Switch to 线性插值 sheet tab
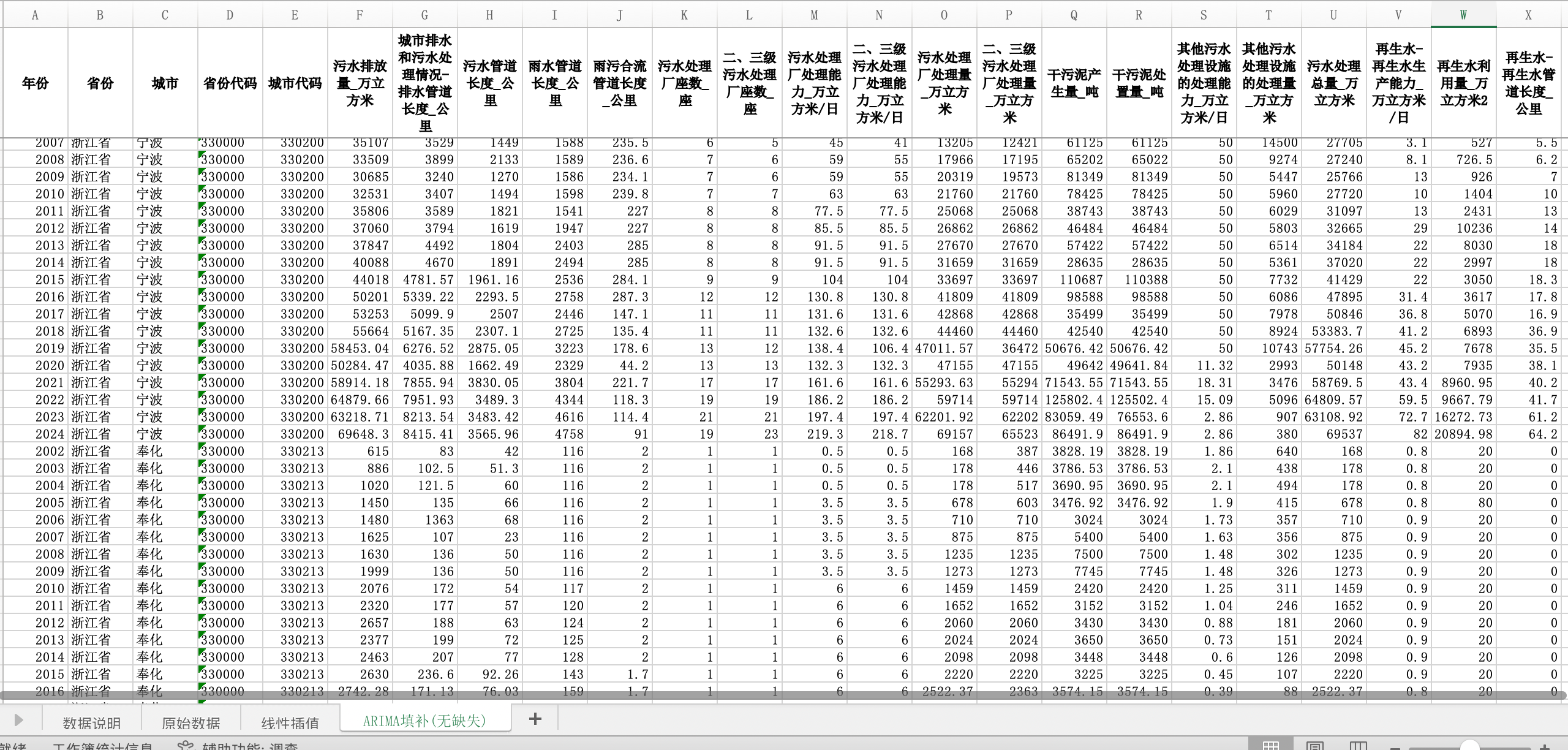This screenshot has width=1568, height=750. tap(290, 722)
